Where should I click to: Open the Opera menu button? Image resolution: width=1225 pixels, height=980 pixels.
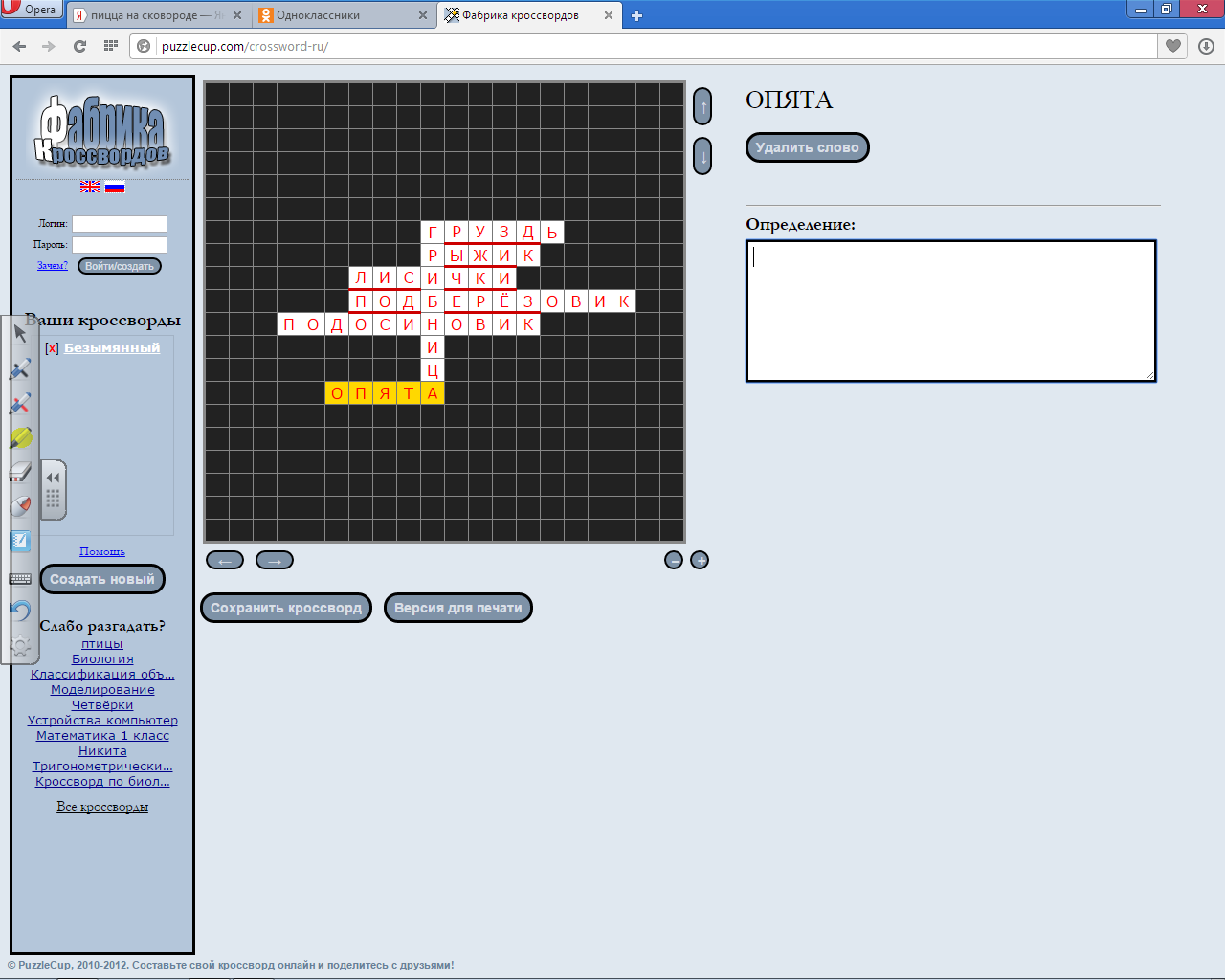[x=31, y=10]
